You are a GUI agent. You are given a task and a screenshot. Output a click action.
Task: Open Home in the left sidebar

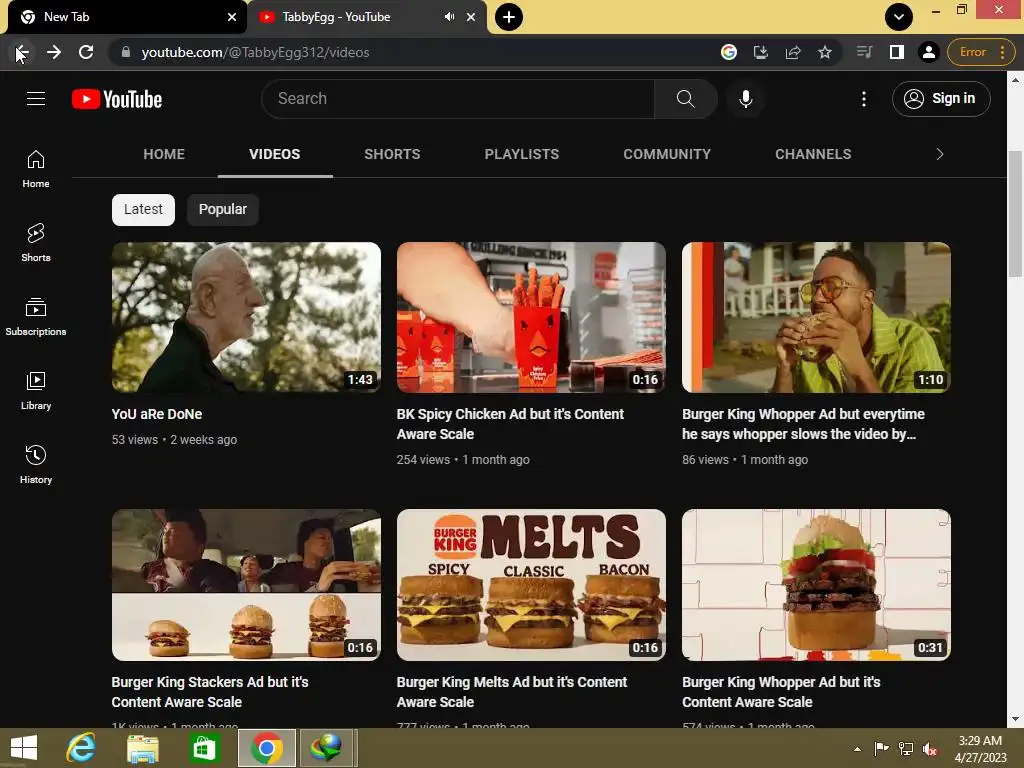tap(36, 169)
